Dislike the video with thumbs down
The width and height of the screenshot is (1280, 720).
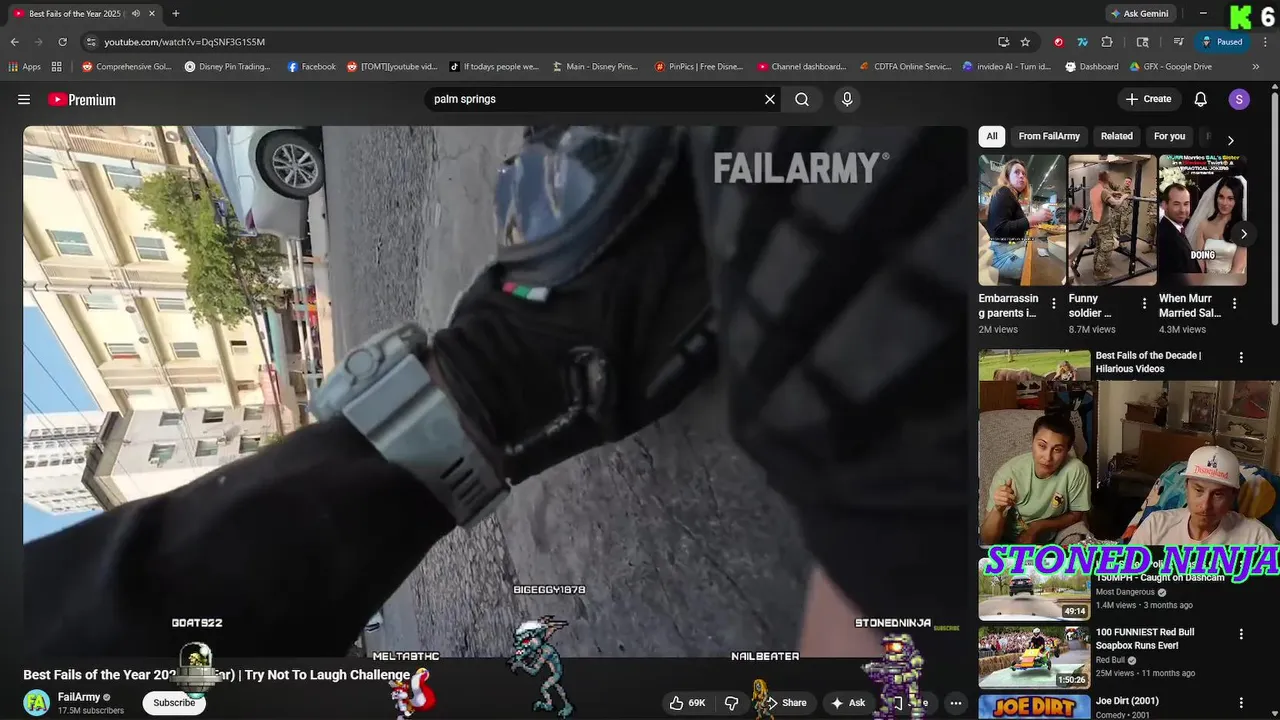click(731, 703)
